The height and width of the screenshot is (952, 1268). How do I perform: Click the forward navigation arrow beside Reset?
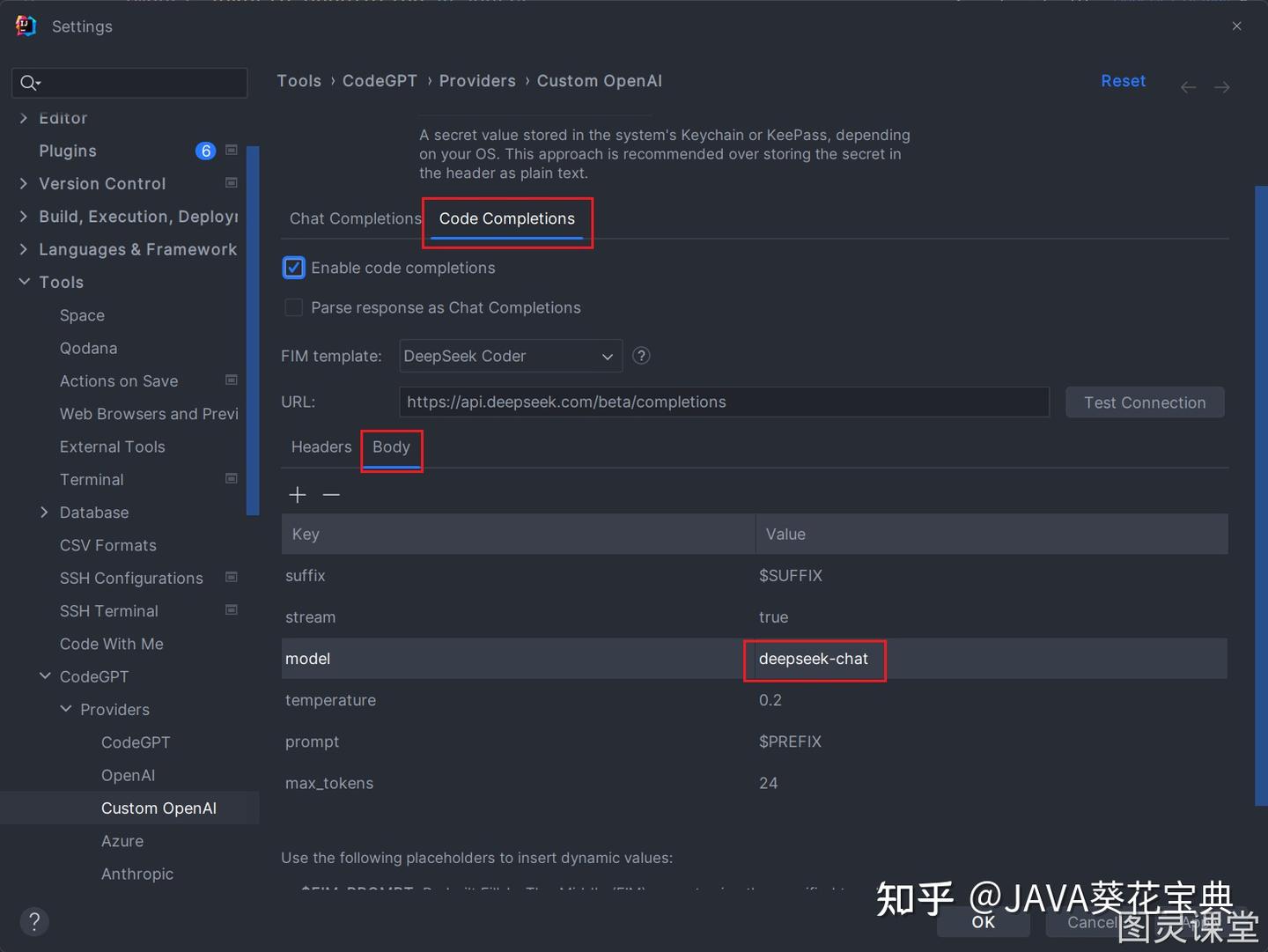pyautogui.click(x=1221, y=86)
